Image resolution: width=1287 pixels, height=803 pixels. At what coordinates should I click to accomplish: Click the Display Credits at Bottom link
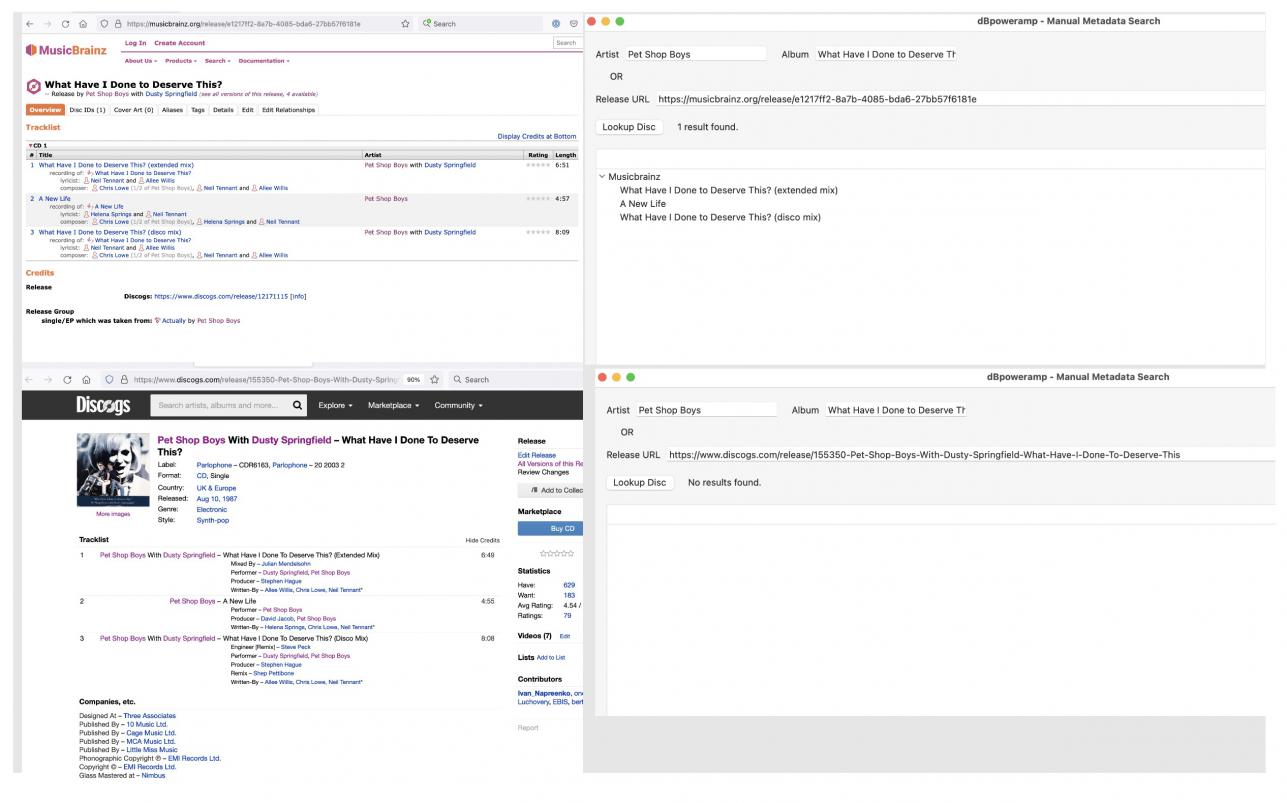point(536,136)
